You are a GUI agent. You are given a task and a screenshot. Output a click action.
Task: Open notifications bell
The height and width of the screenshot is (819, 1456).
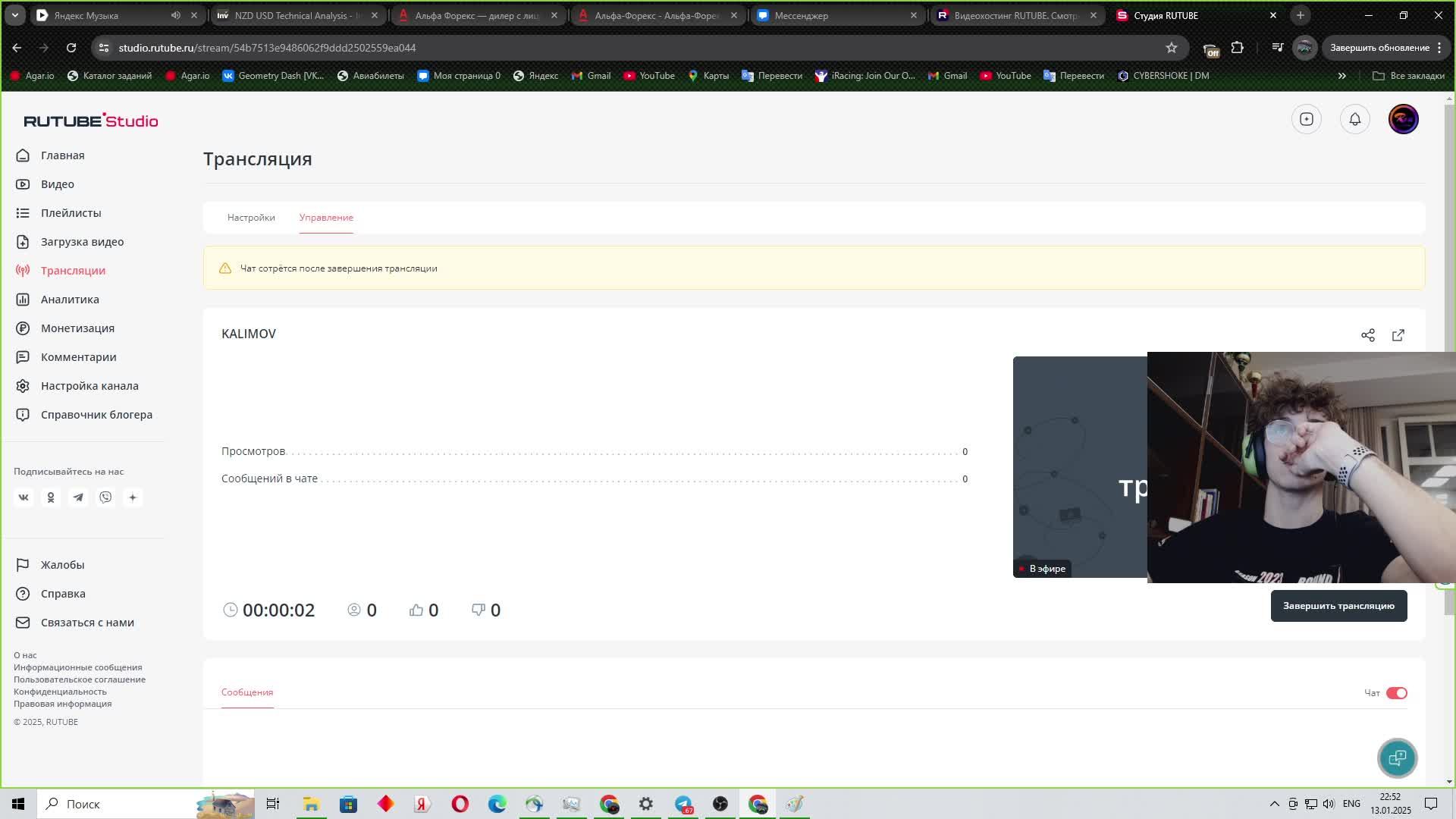[1354, 119]
